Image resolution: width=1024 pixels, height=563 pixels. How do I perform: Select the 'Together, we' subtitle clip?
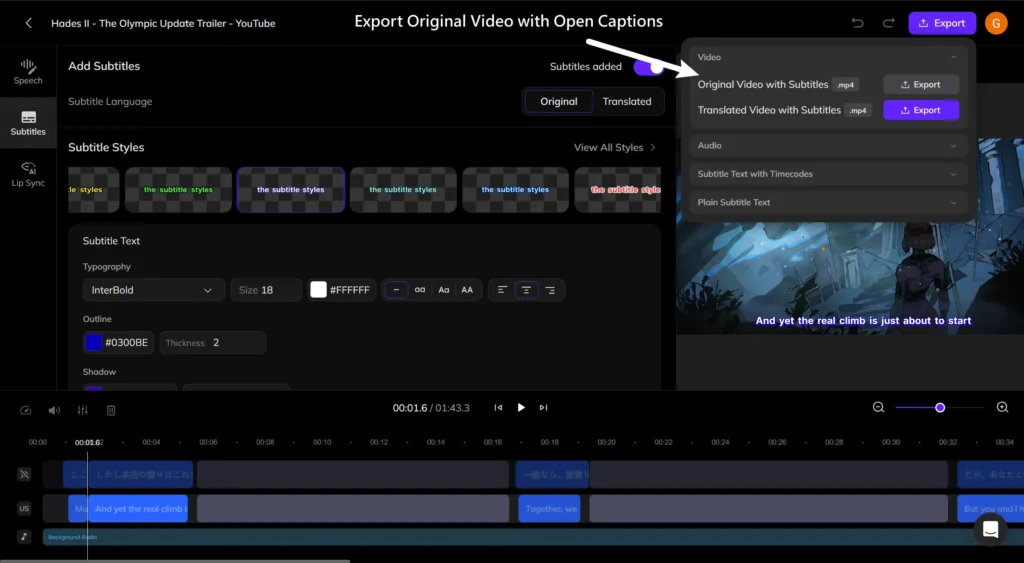click(x=549, y=508)
